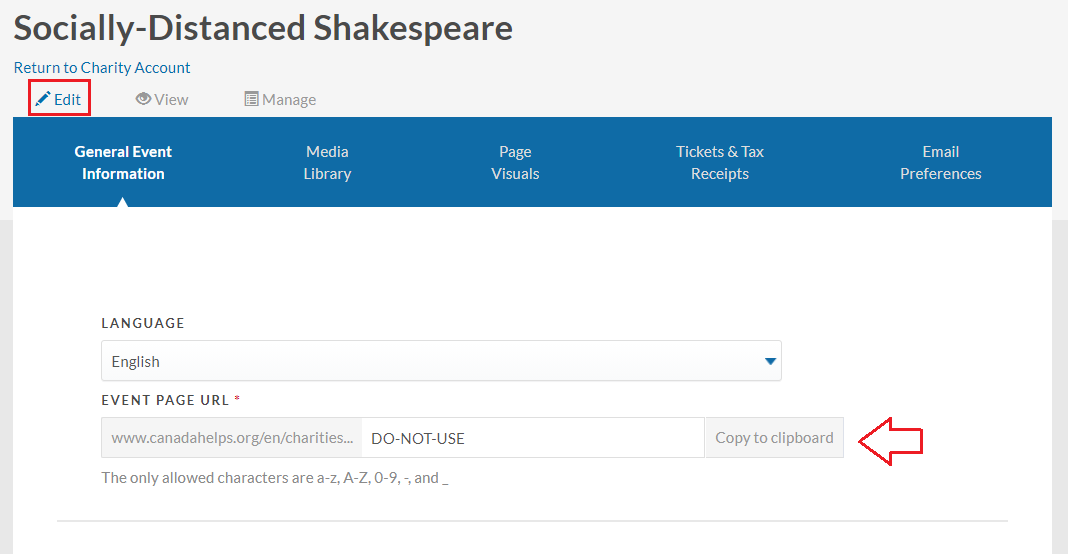
Task: Switch to View mode label
Action: [x=171, y=99]
